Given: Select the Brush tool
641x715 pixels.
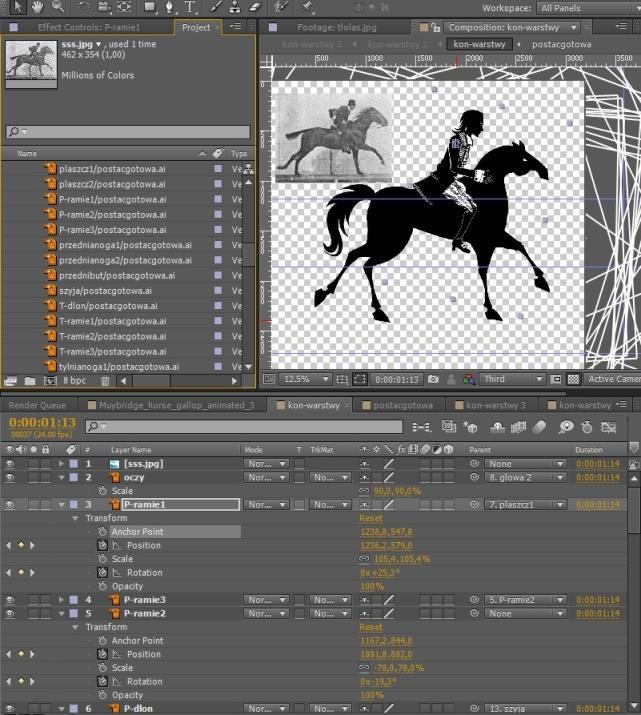Looking at the screenshot, I should click(216, 7).
